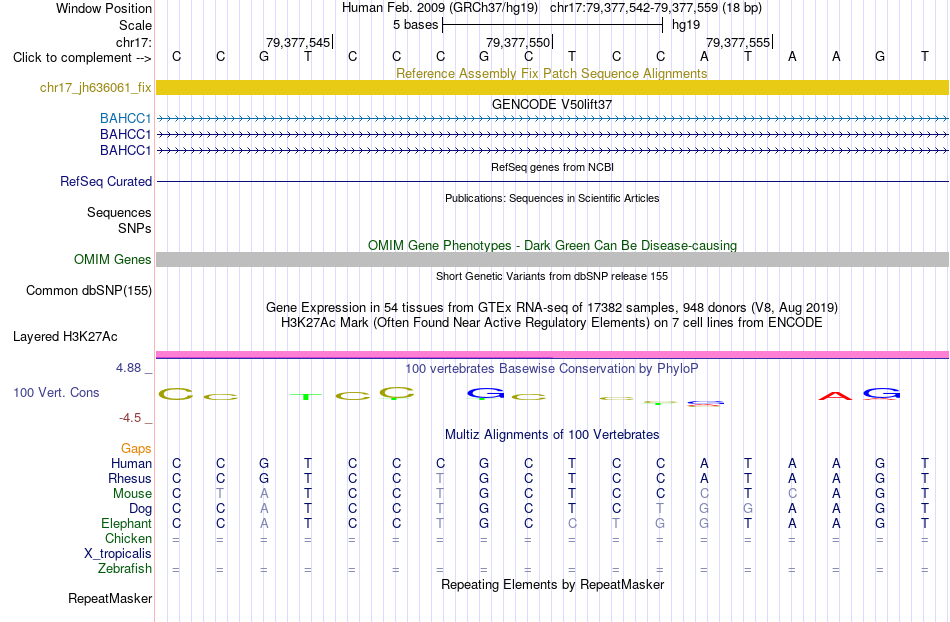Click the Window Position label
Screen dimensions: 950x622
coord(104,8)
